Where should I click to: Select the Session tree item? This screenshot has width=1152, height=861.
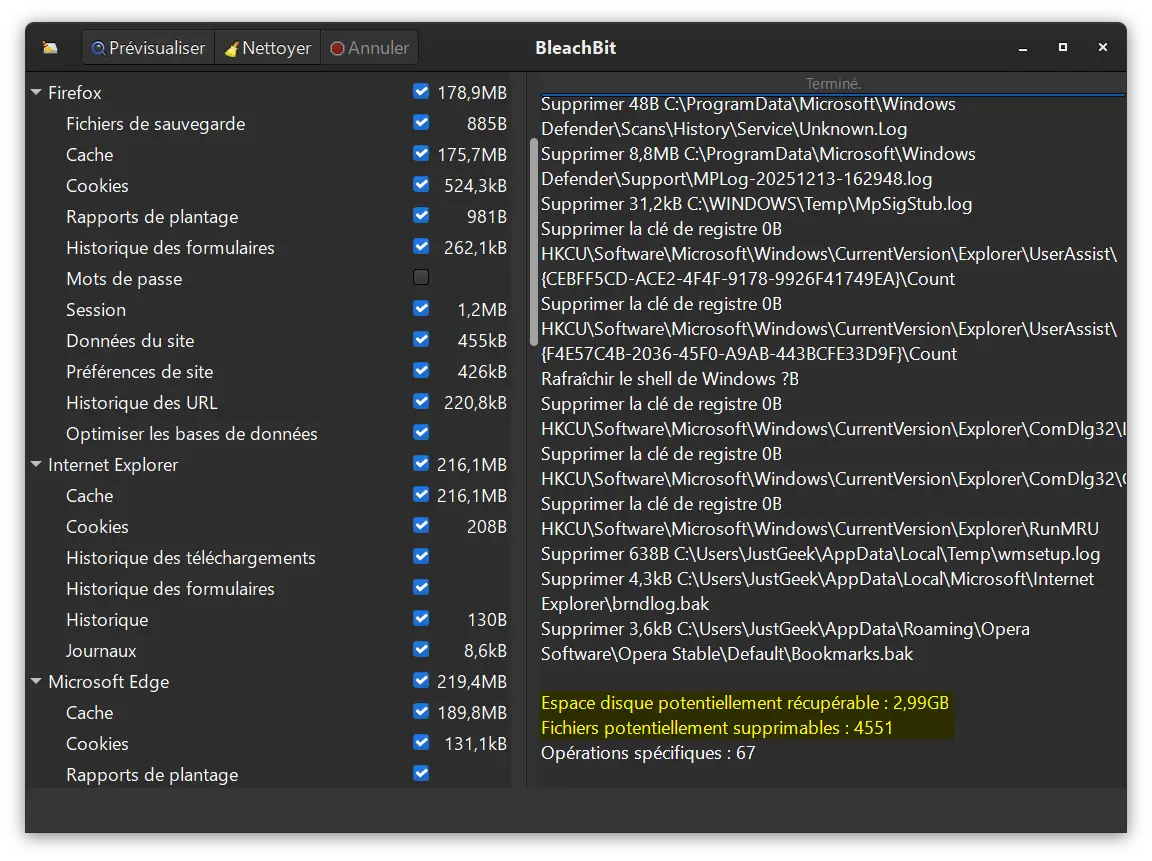96,309
